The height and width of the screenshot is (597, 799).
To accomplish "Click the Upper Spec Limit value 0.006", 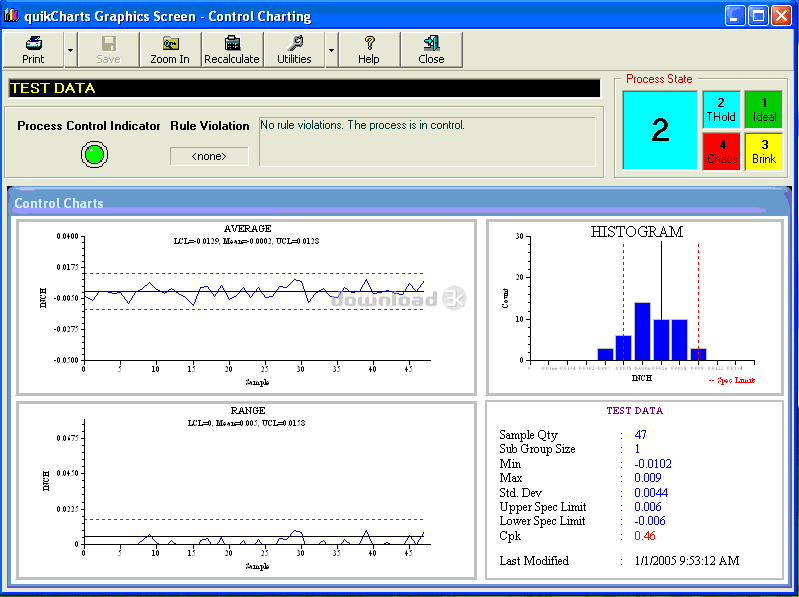I will (648, 507).
